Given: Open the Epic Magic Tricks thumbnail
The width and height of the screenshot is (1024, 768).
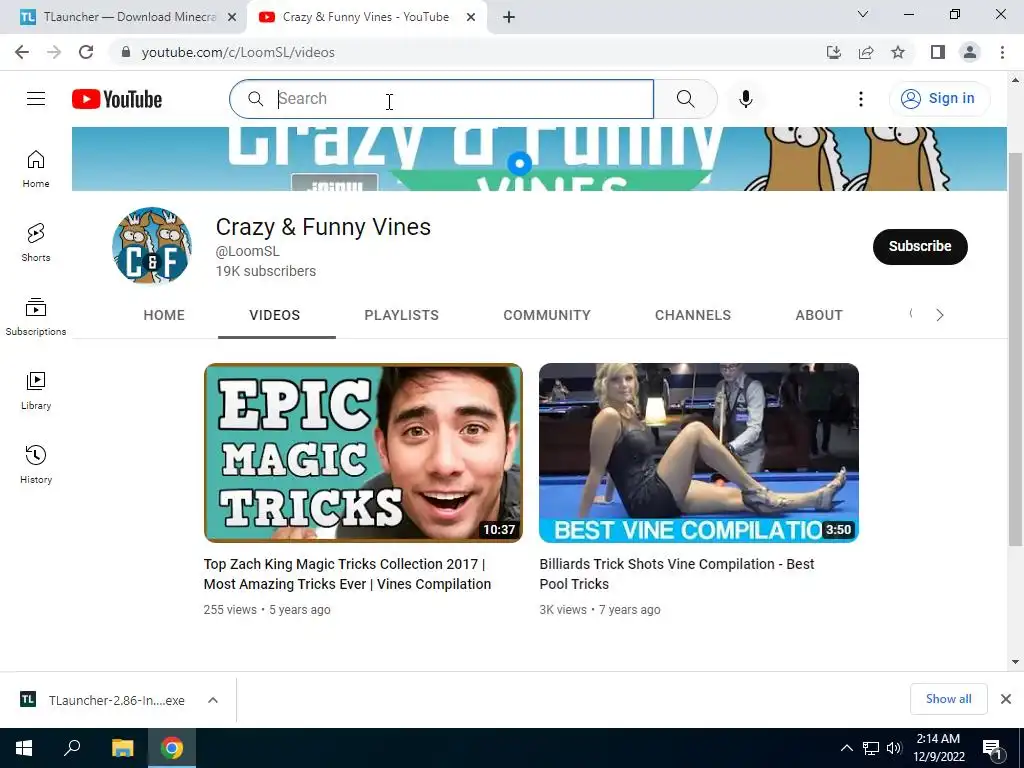Looking at the screenshot, I should pyautogui.click(x=363, y=453).
